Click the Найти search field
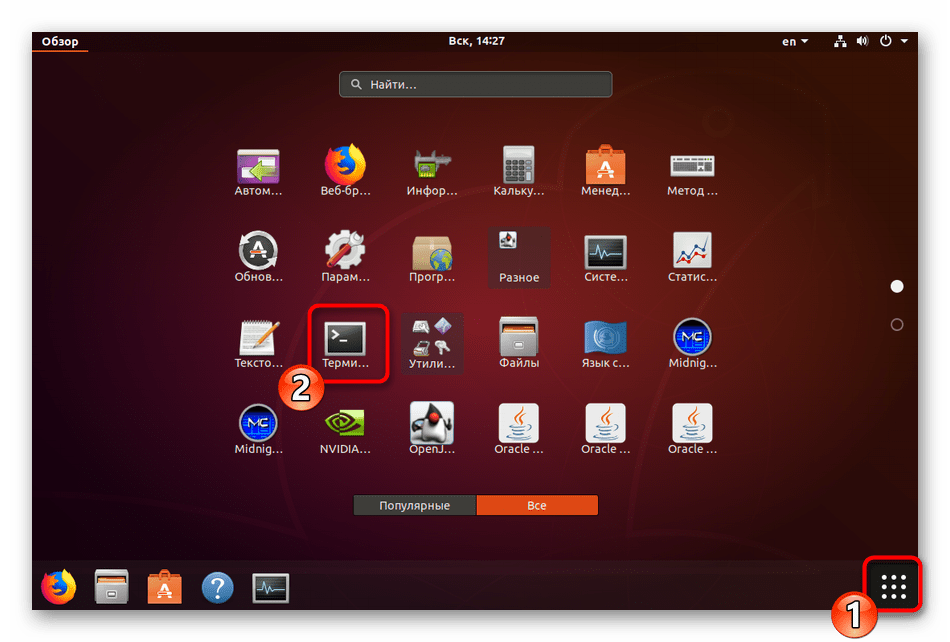 click(x=475, y=85)
